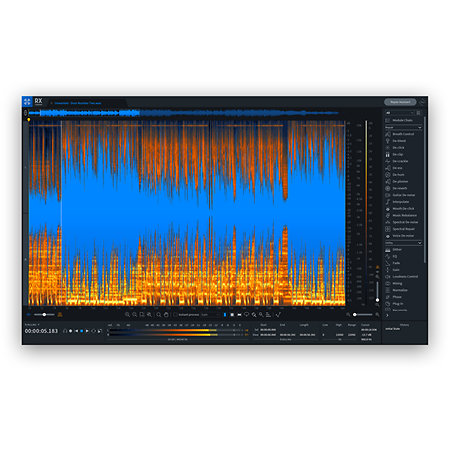Collapse the Utility category header

pos(403,243)
